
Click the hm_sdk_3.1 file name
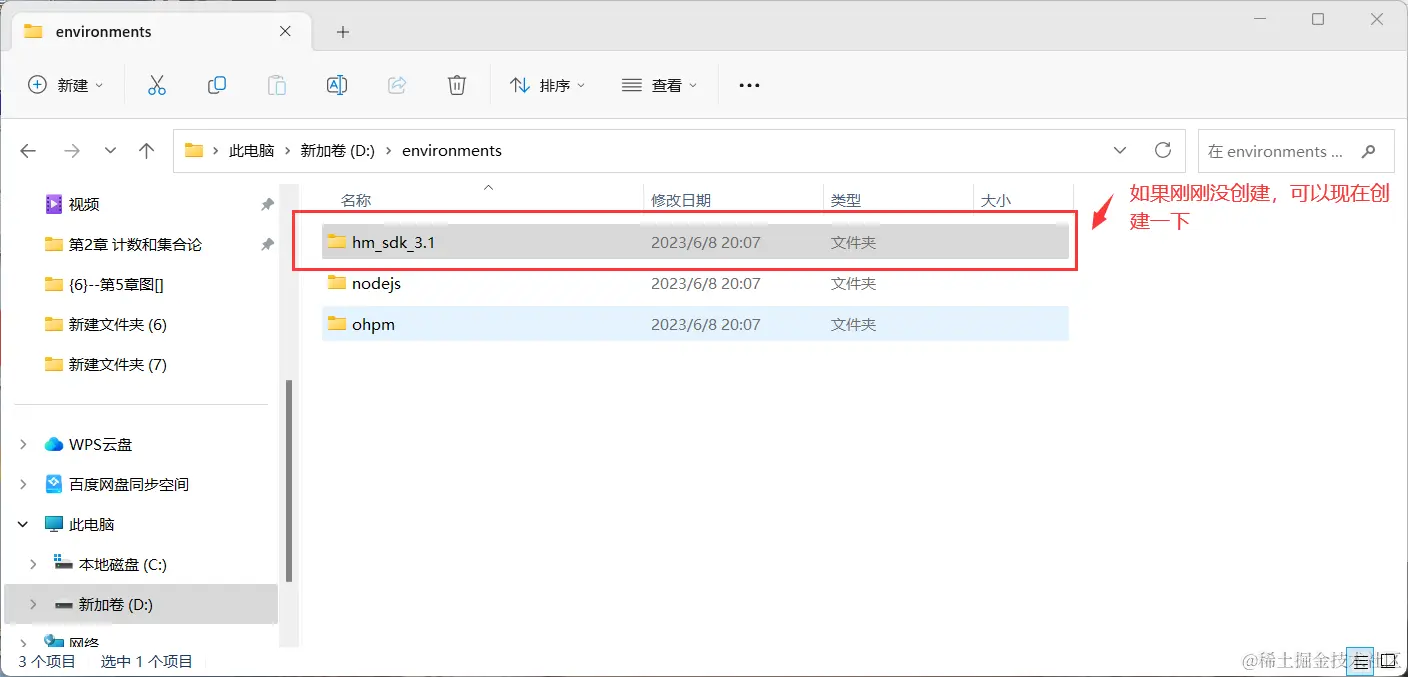[393, 242]
